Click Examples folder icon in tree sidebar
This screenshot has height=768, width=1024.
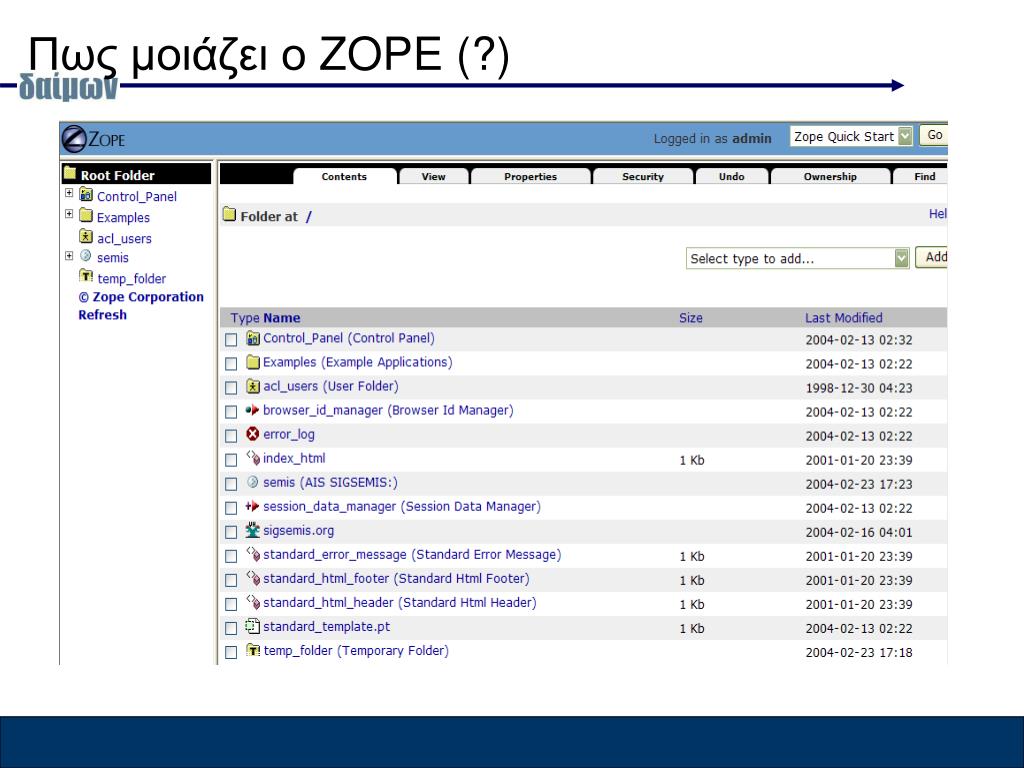86,215
